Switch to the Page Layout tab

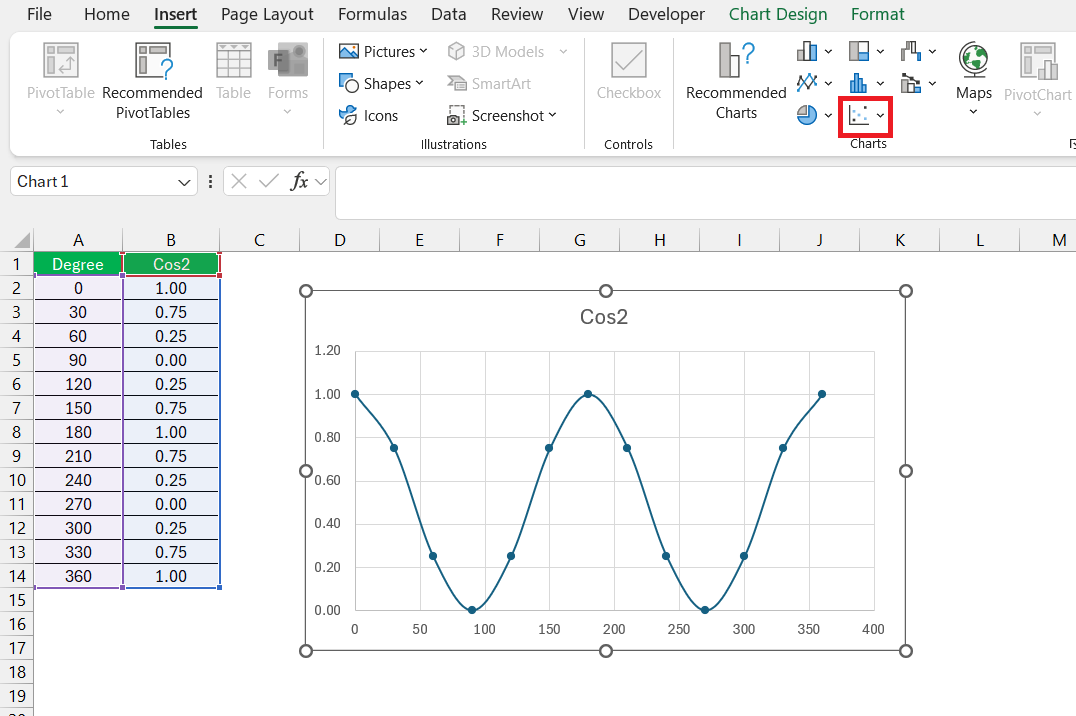[267, 14]
